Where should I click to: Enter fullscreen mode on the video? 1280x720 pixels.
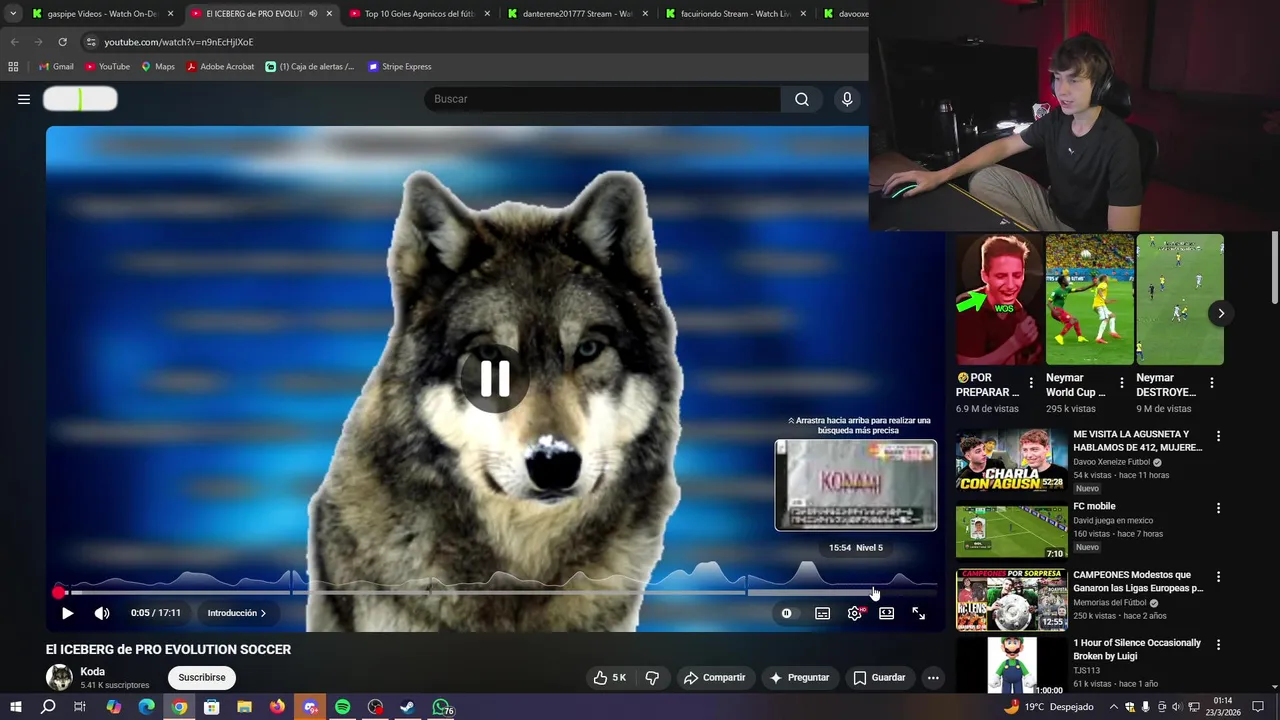point(918,613)
